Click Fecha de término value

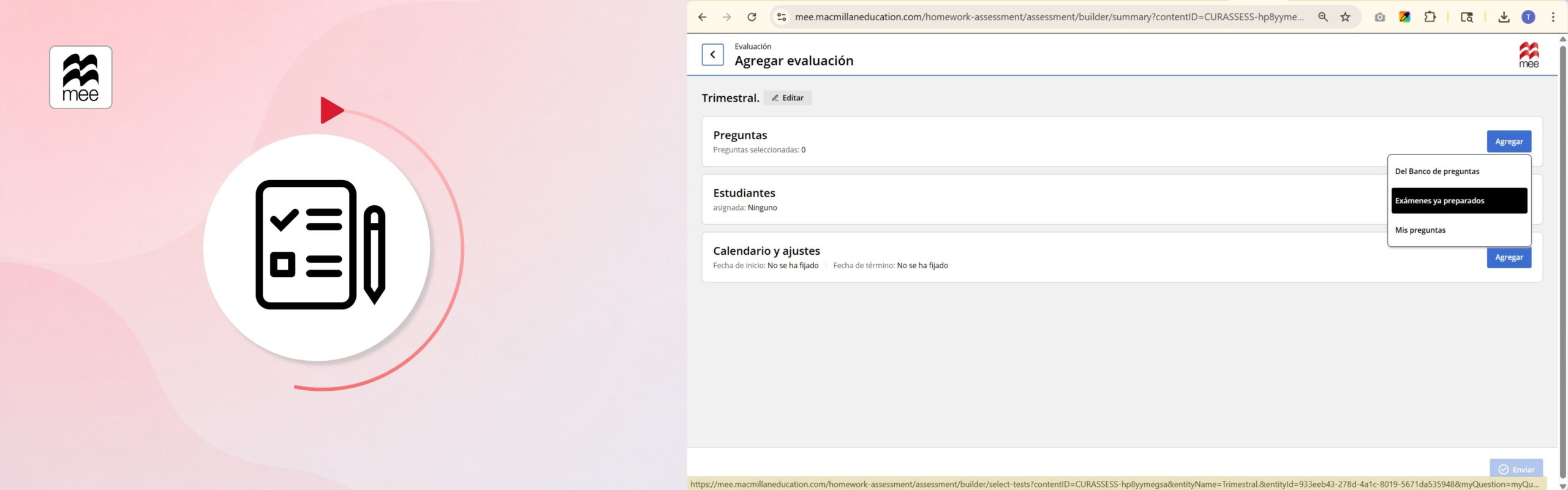(x=922, y=265)
